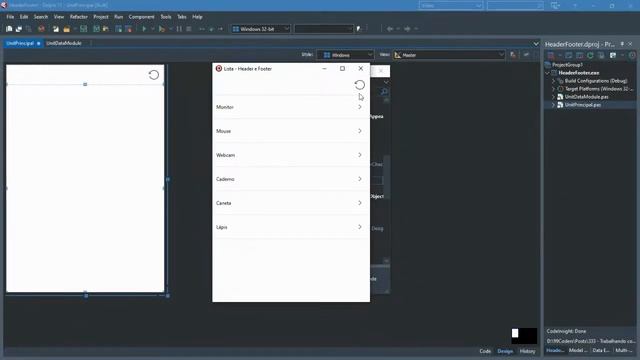Viewport: 640px width, 360px height.
Task: Click the green Run play button
Action: pyautogui.click(x=144, y=29)
